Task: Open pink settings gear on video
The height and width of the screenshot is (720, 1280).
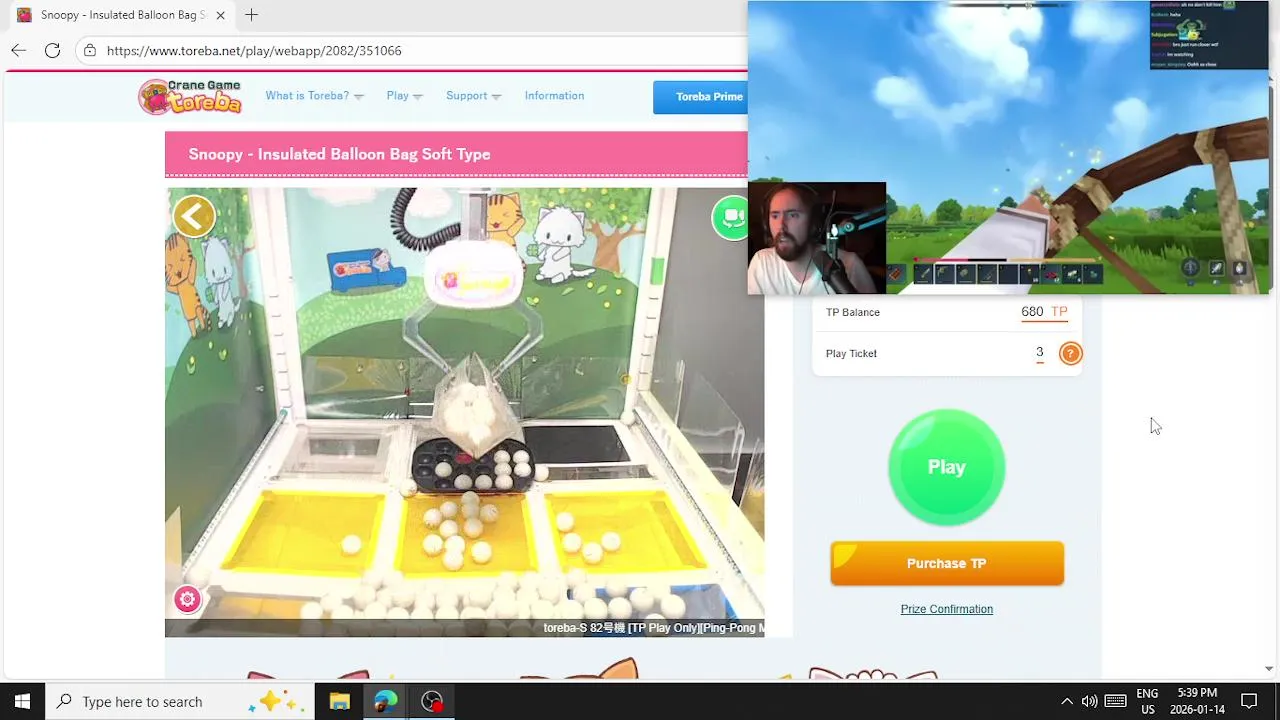Action: (x=187, y=599)
